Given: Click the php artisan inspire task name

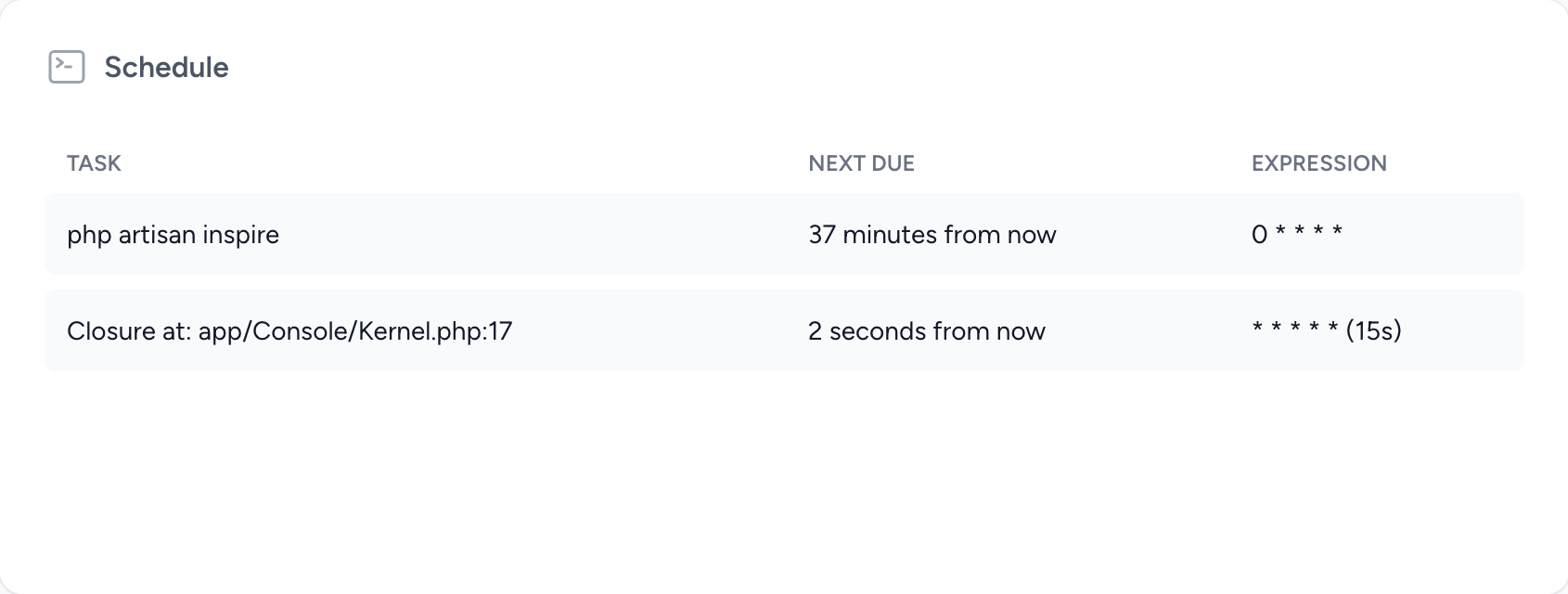Looking at the screenshot, I should [x=173, y=234].
